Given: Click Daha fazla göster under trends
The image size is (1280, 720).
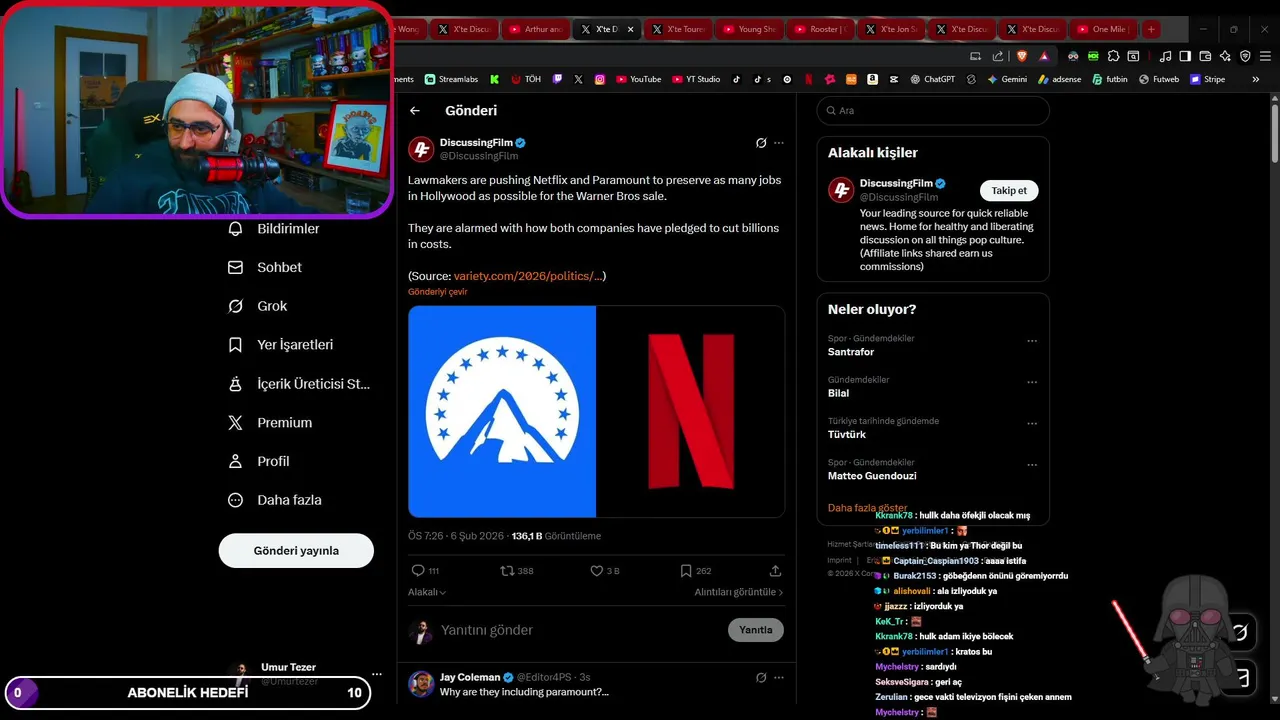Looking at the screenshot, I should coord(868,508).
